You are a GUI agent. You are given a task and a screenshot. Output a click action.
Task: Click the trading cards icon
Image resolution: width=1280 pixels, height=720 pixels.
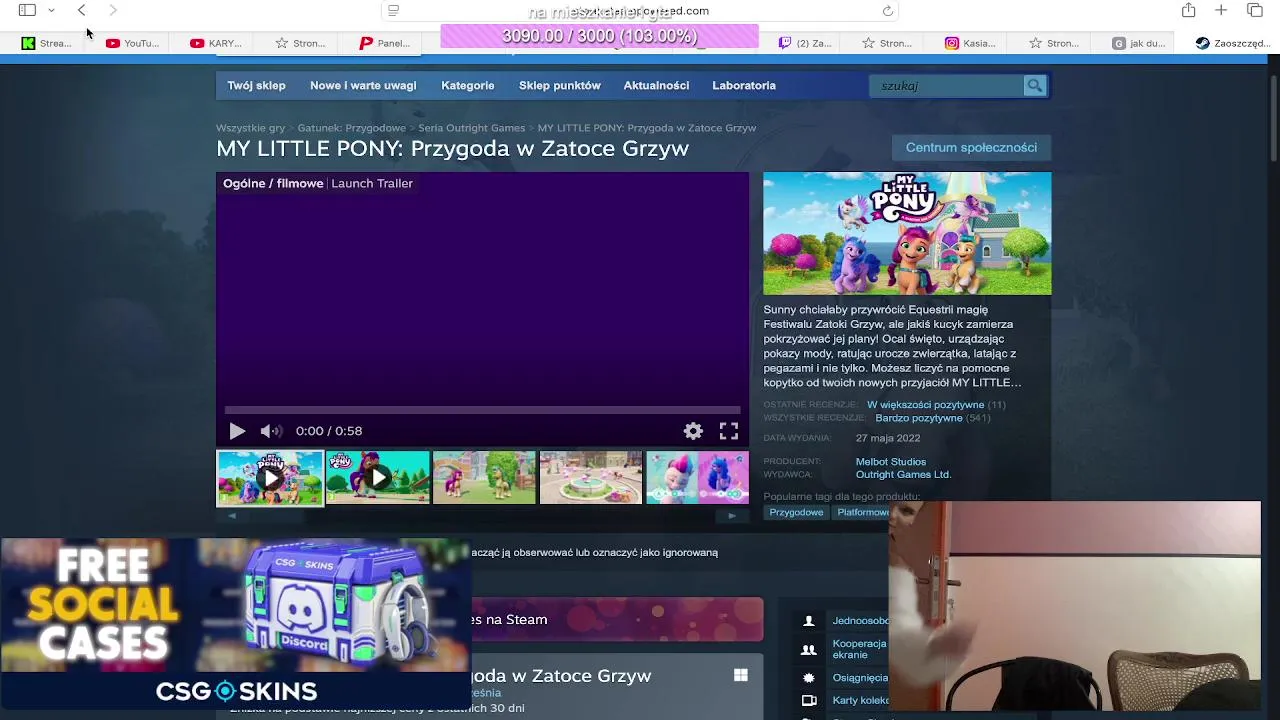(x=809, y=701)
